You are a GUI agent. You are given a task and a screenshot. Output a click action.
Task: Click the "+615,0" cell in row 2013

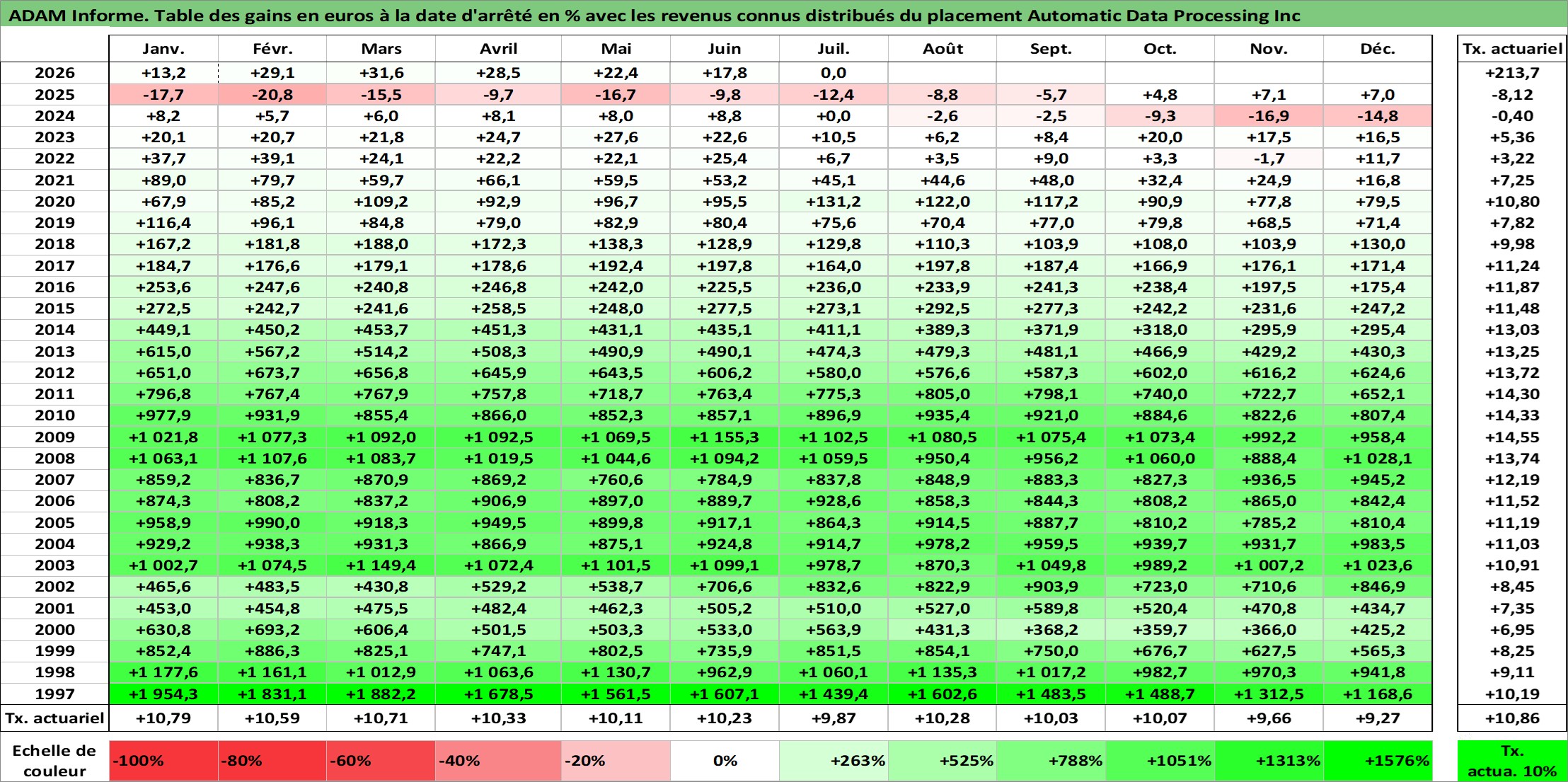[163, 352]
